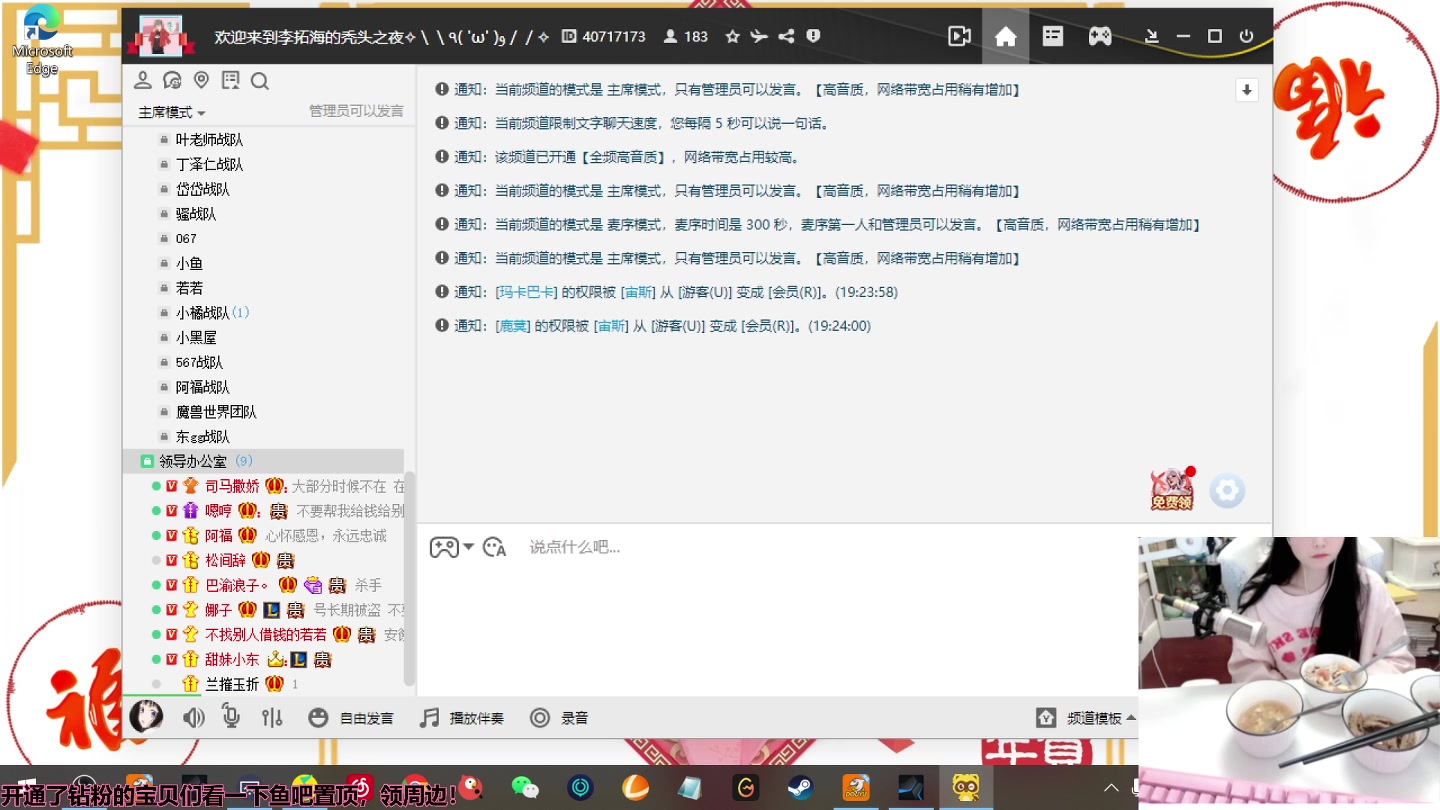Open the contacts person icon
The width and height of the screenshot is (1440, 810).
(145, 80)
